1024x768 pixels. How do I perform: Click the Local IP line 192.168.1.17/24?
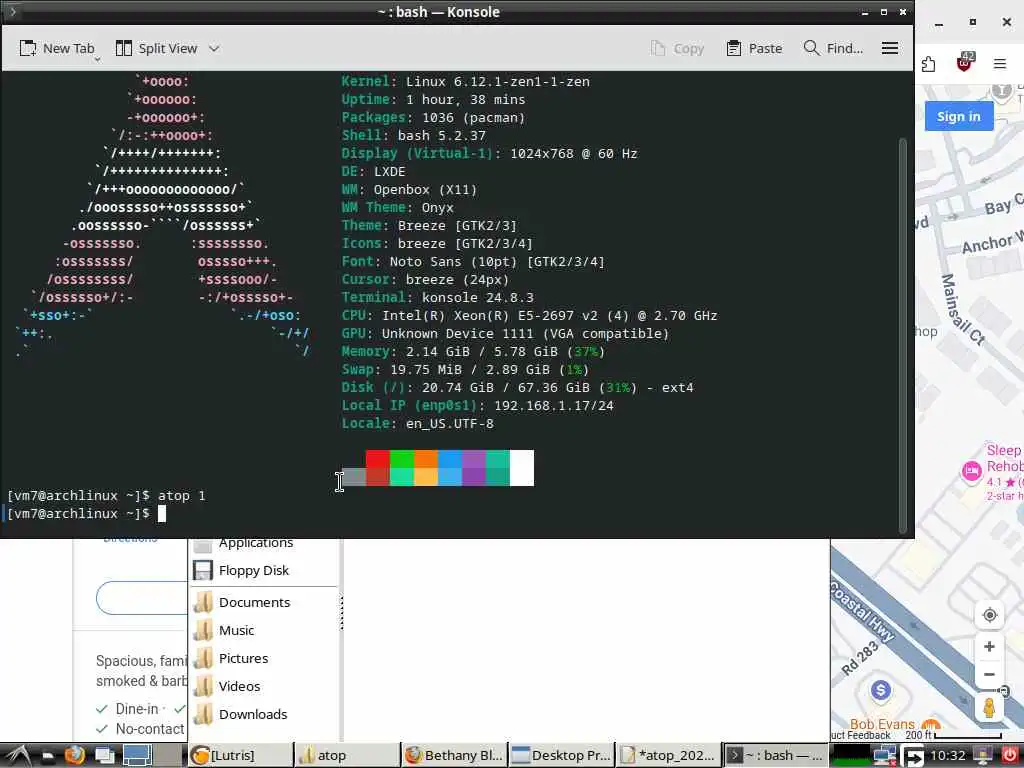pos(477,406)
